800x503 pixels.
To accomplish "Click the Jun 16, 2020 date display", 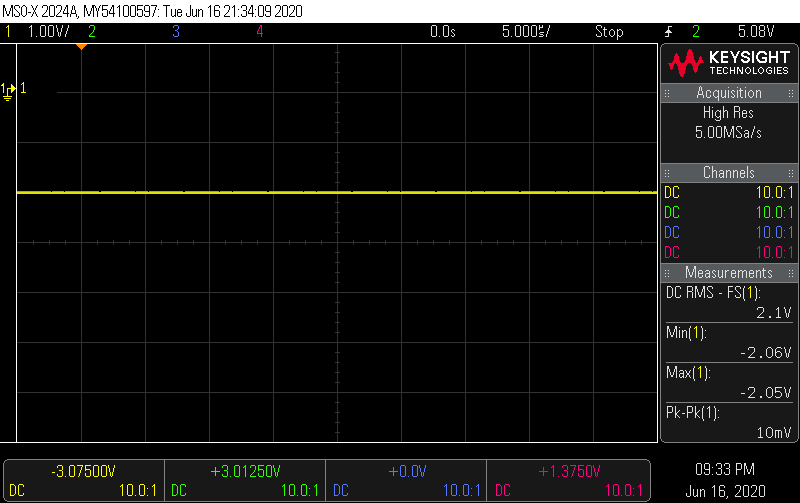I will click(725, 491).
